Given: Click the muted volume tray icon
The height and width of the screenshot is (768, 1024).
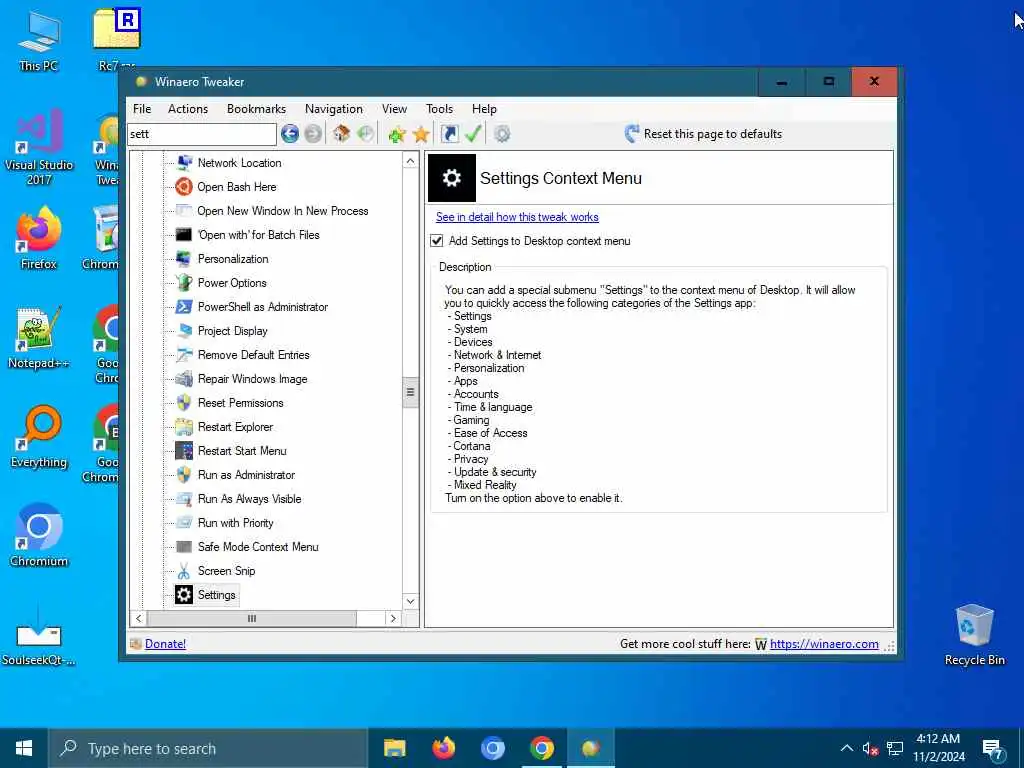Looking at the screenshot, I should click(870, 748).
